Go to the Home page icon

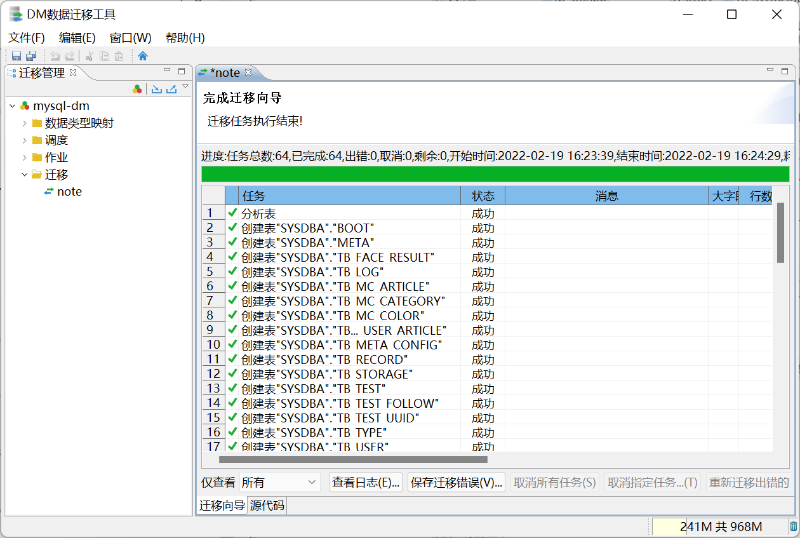tap(143, 56)
